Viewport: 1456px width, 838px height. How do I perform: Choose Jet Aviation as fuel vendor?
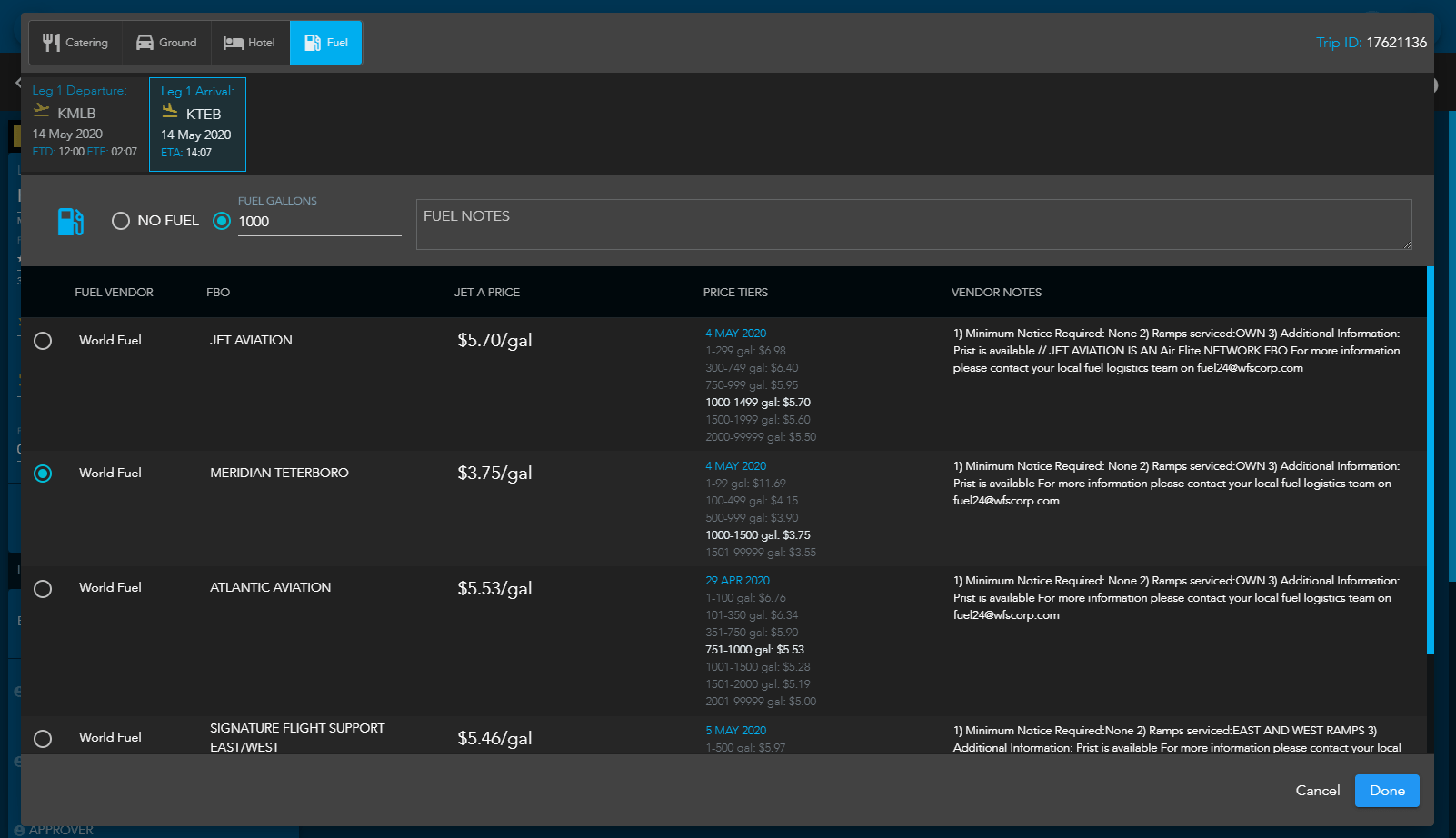point(43,341)
